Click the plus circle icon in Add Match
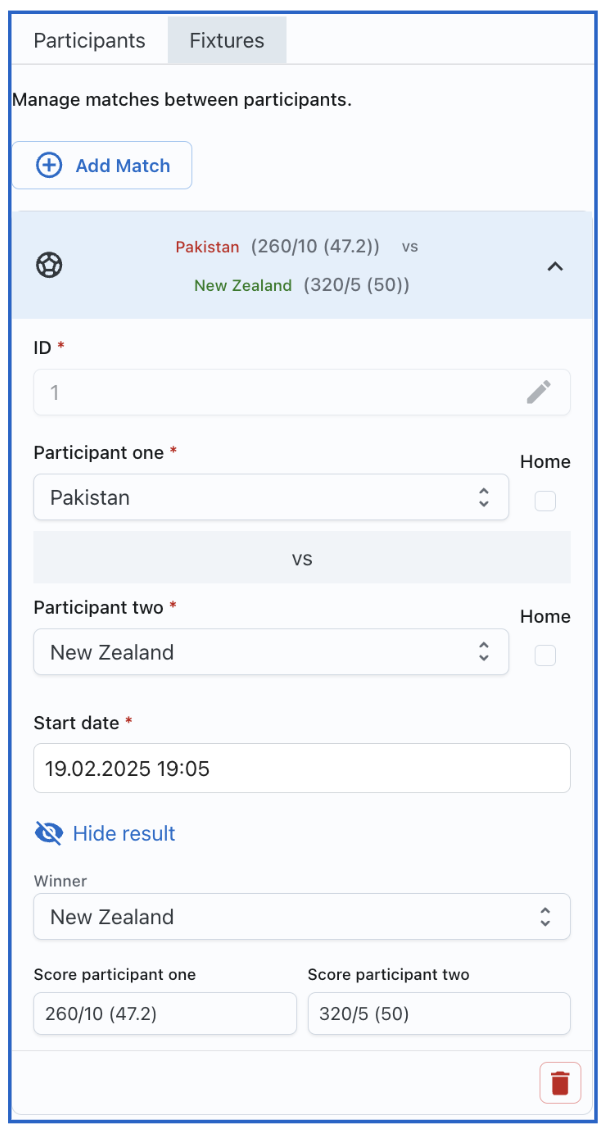 pyautogui.click(x=49, y=166)
